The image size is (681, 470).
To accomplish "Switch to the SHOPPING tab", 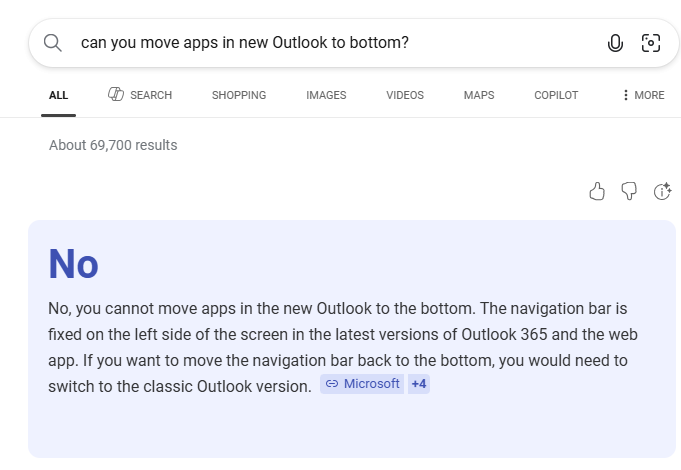I will click(x=239, y=95).
